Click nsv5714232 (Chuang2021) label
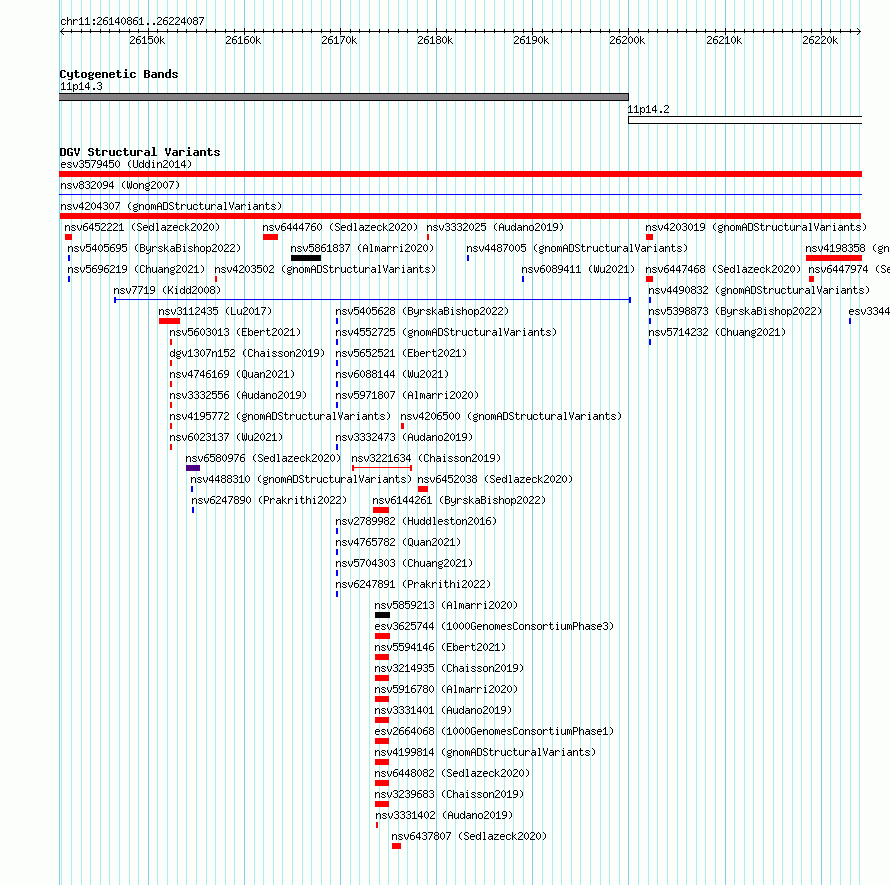The height and width of the screenshot is (885, 890). 717,332
